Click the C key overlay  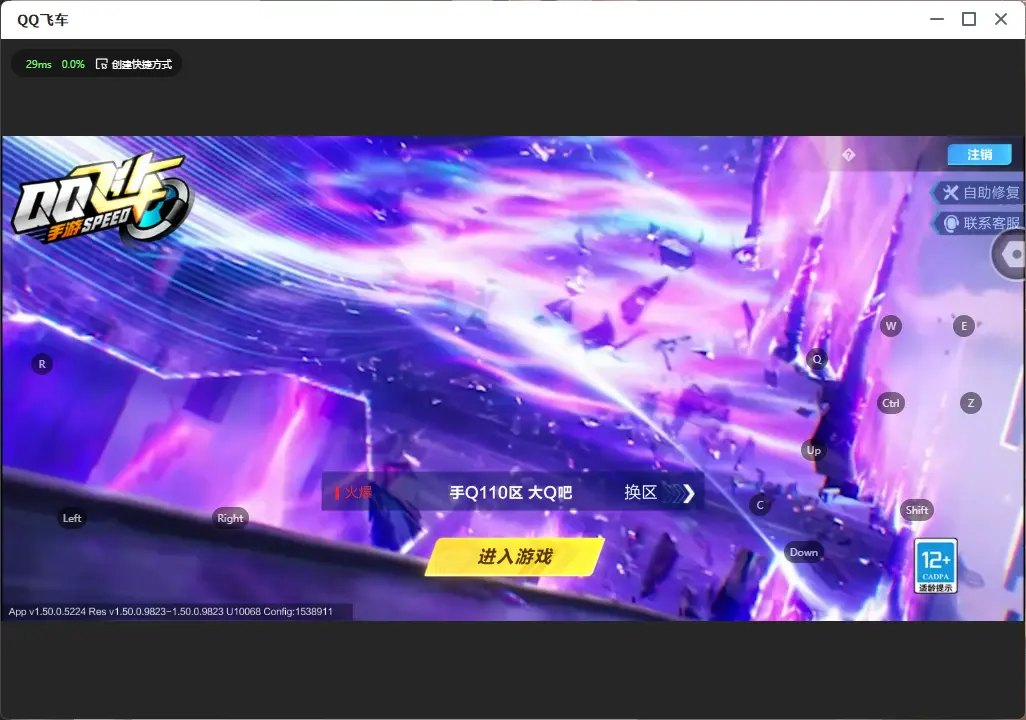tap(760, 505)
